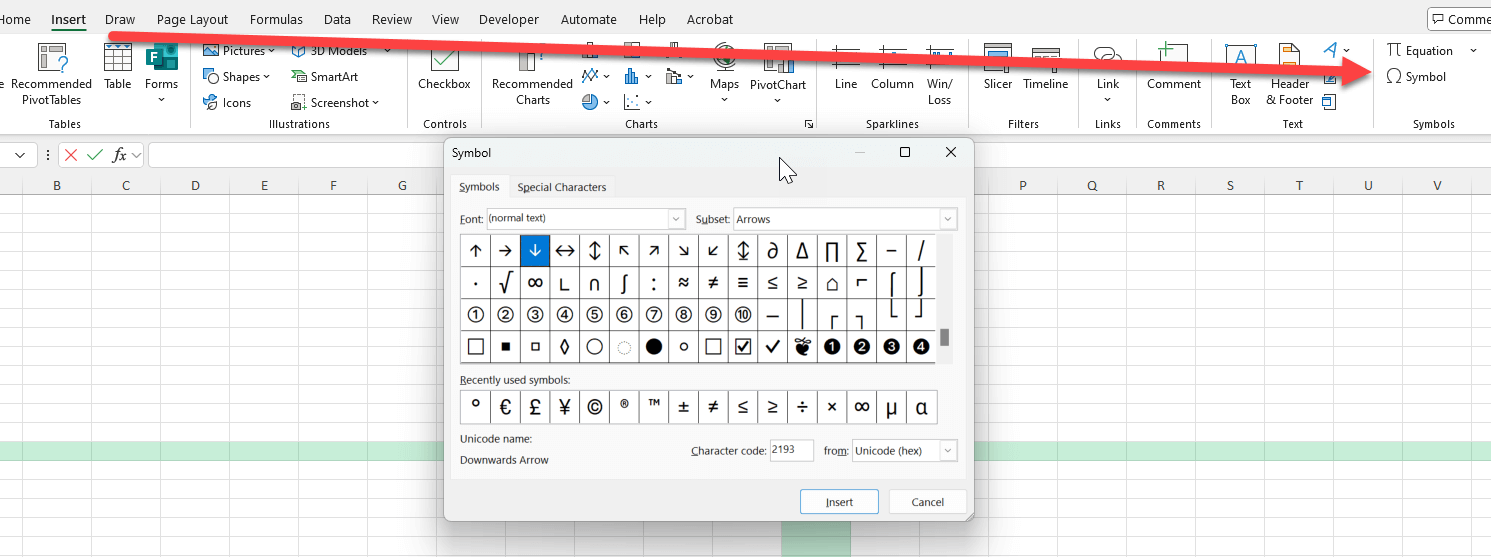This screenshot has height=557, width=1491.
Task: Click the Icons illustration button
Action: 227,102
